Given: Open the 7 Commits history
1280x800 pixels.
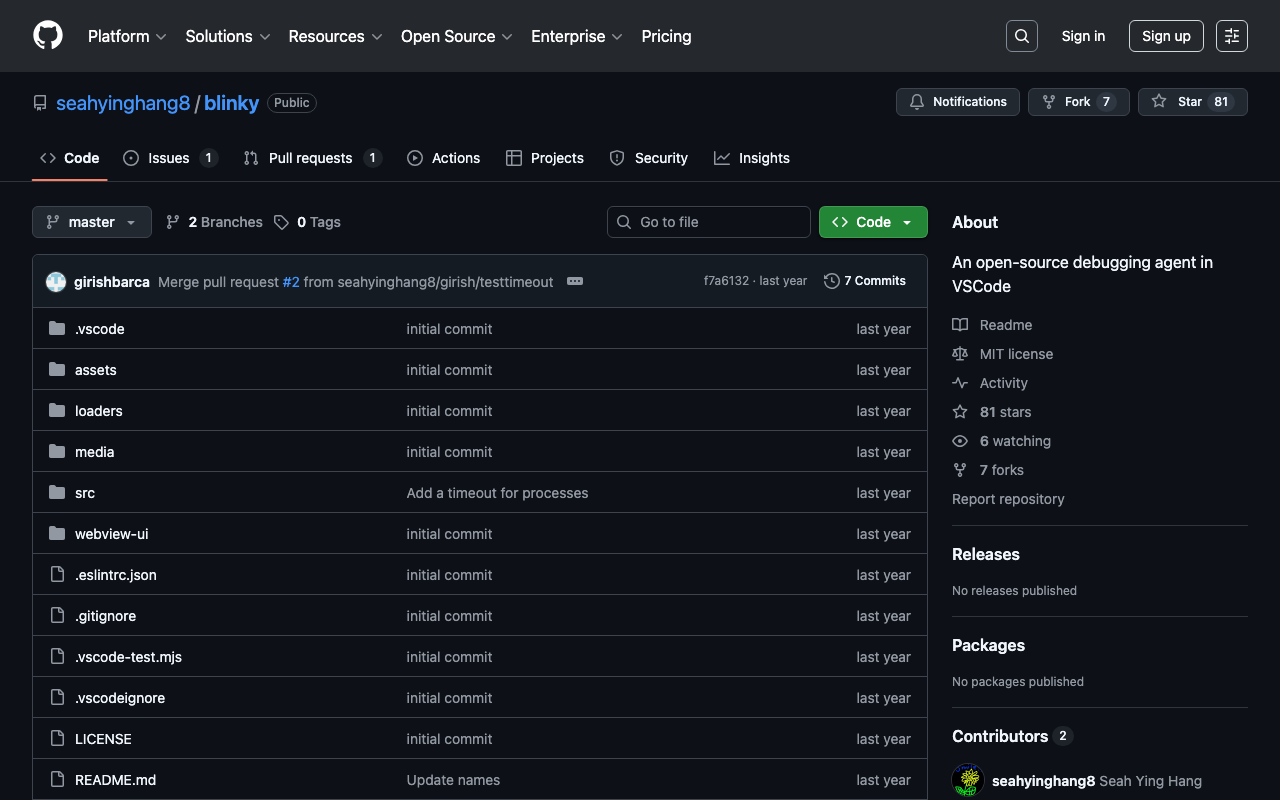Looking at the screenshot, I should tap(865, 281).
